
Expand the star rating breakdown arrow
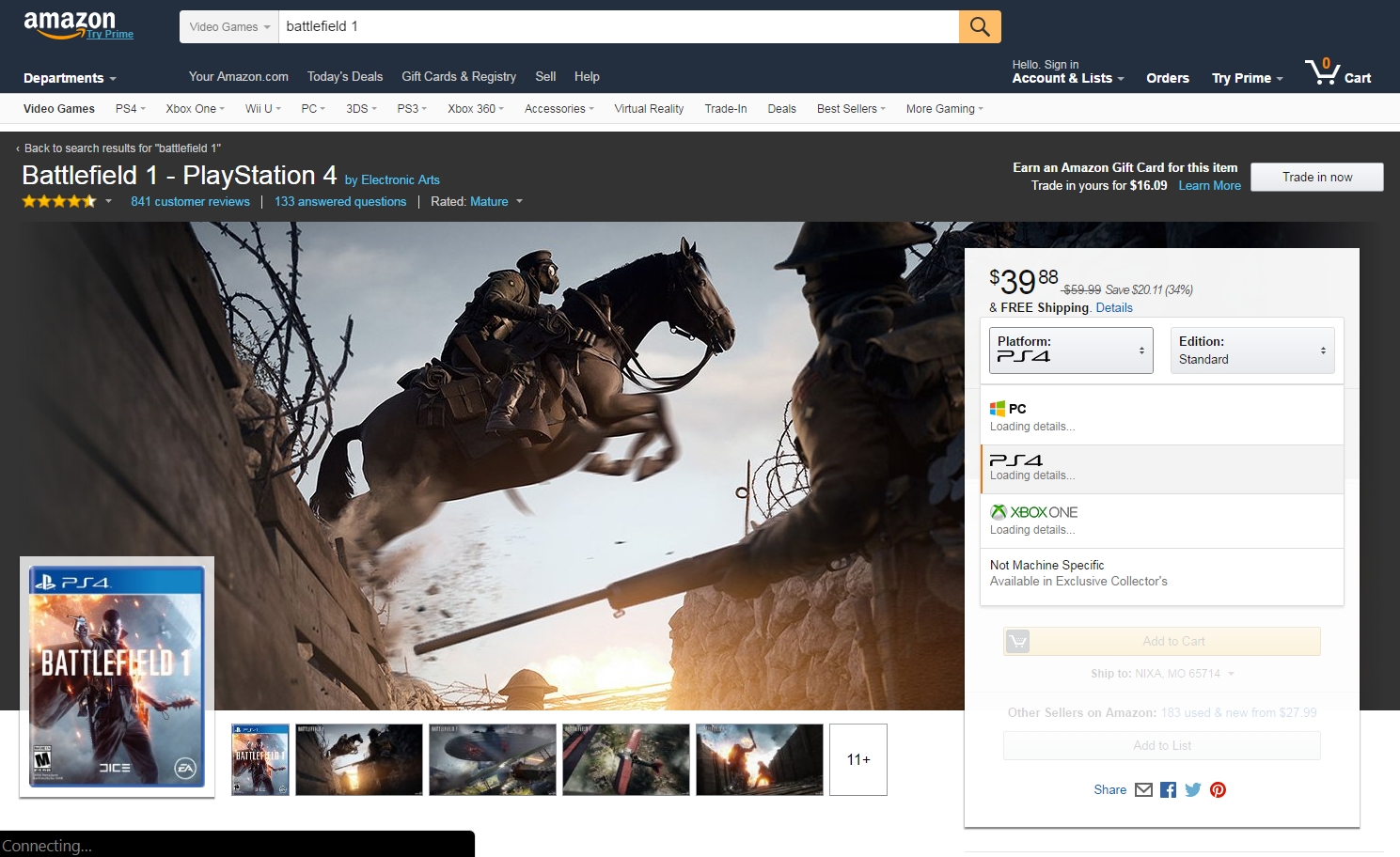coord(108,201)
